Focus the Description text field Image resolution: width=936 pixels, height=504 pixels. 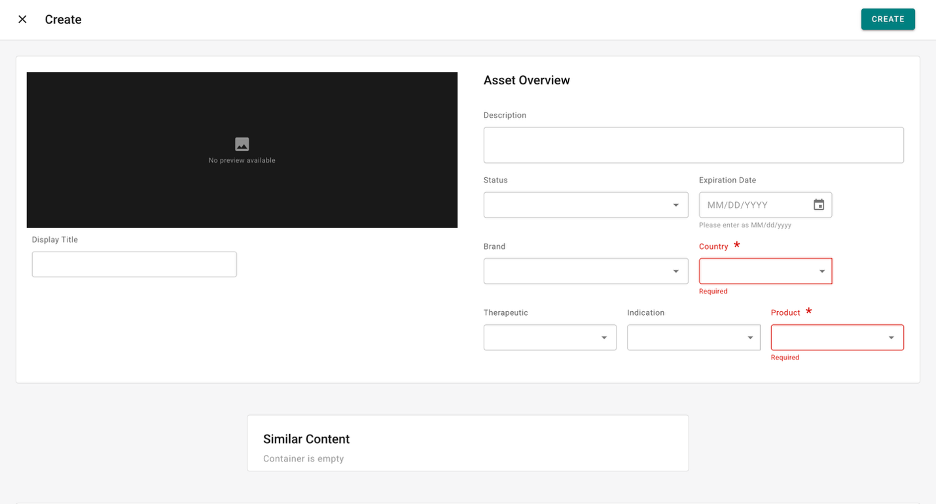tap(693, 145)
